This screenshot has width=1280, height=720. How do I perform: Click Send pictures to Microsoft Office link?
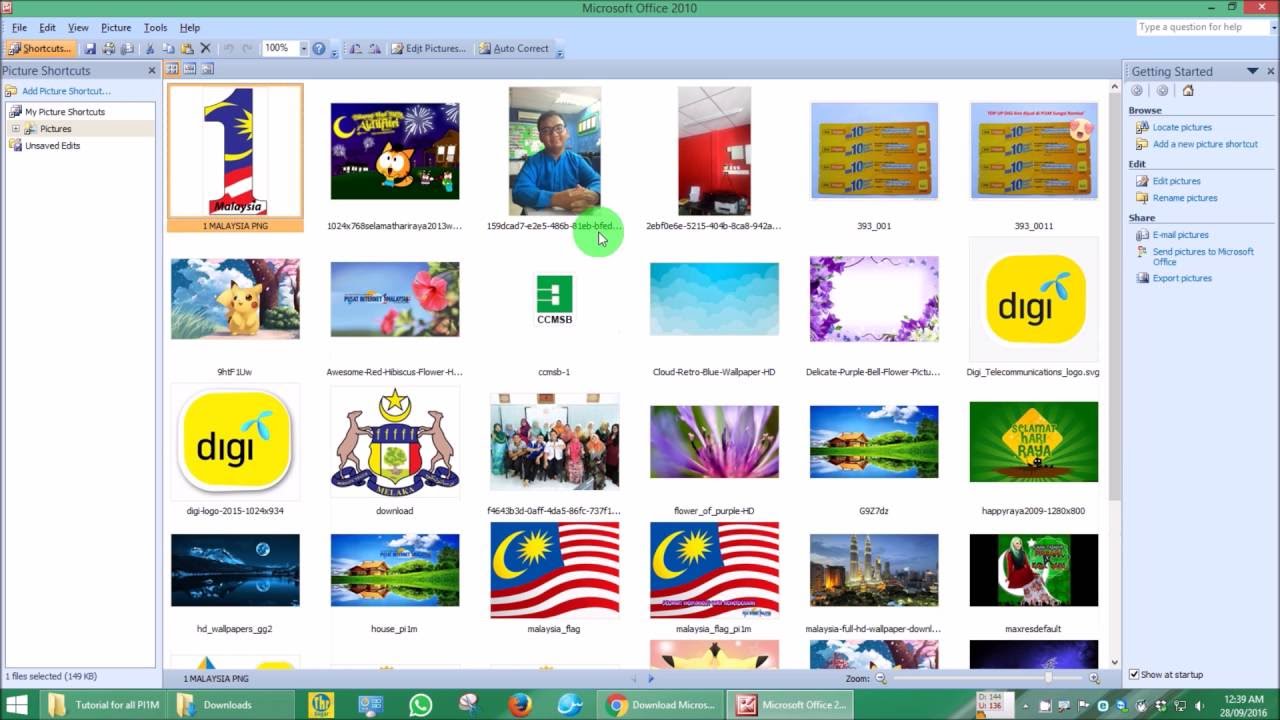[1203, 256]
